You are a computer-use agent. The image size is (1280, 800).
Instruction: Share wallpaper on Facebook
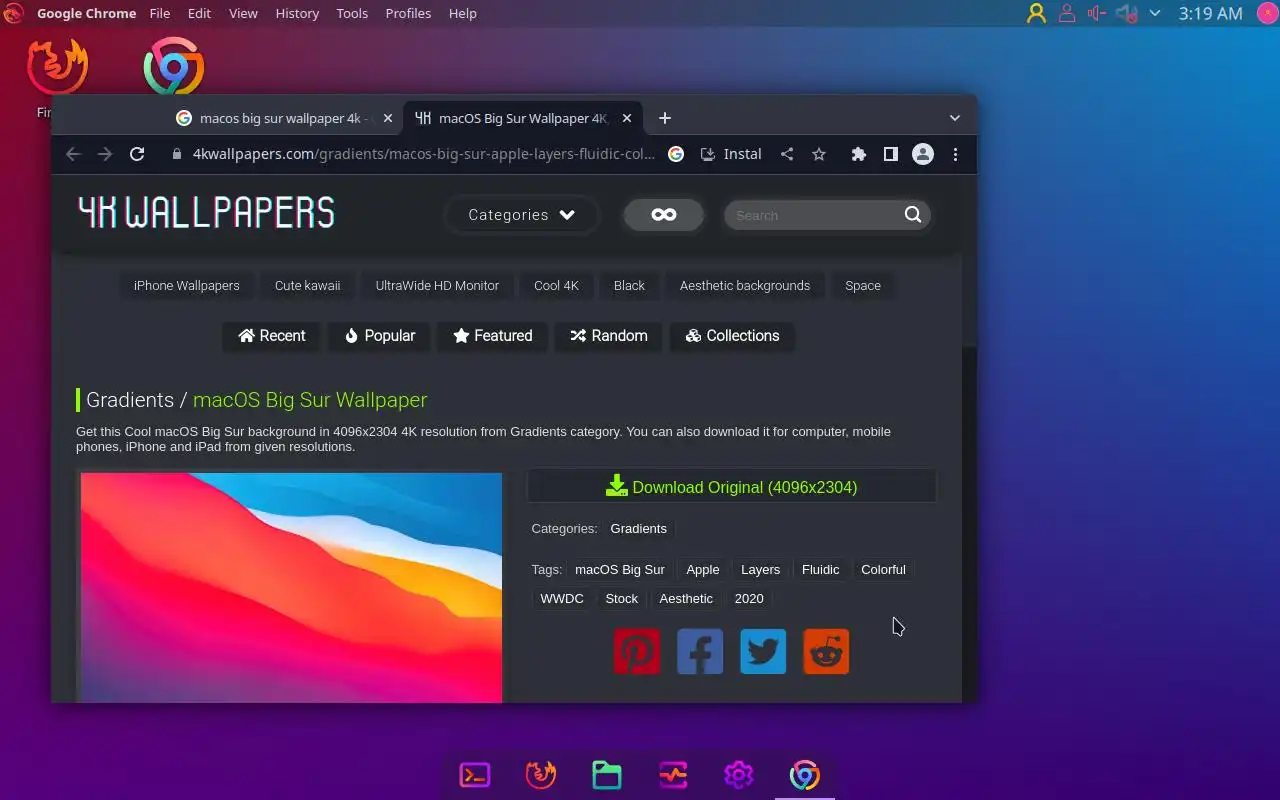(700, 651)
